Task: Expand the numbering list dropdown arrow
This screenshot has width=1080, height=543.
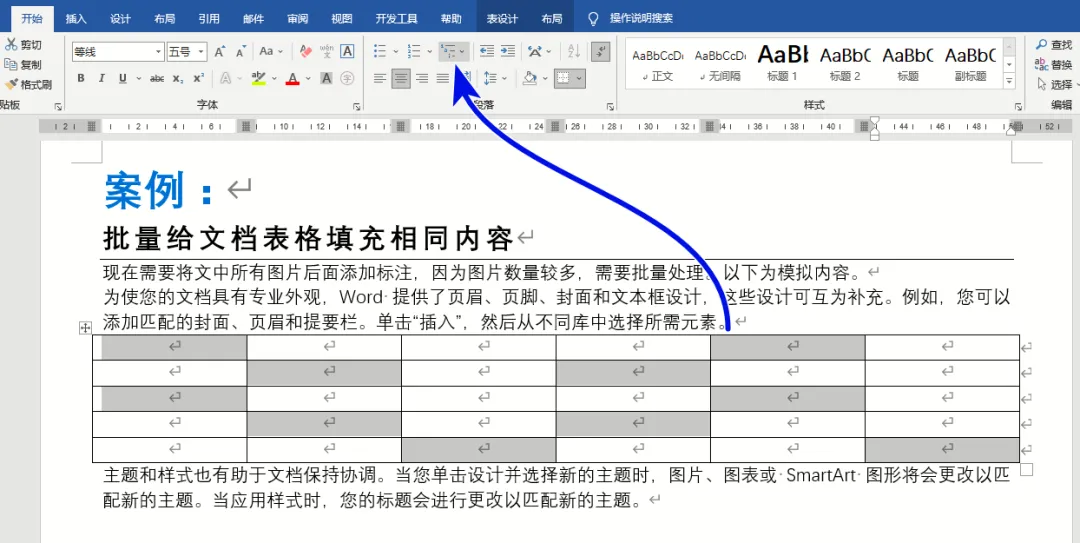Action: coord(430,51)
